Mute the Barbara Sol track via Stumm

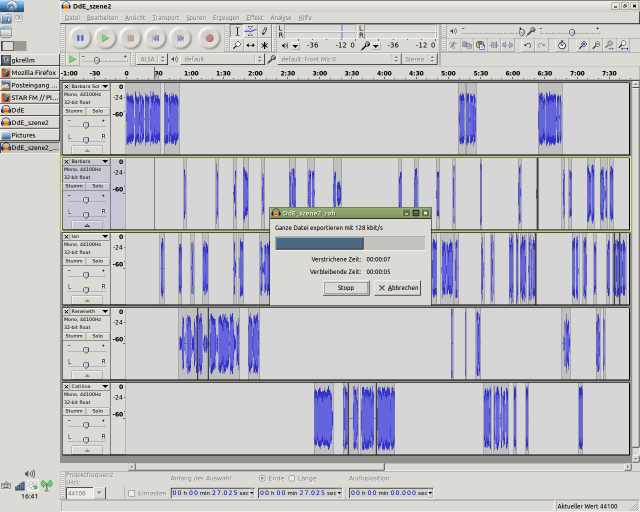pyautogui.click(x=74, y=111)
